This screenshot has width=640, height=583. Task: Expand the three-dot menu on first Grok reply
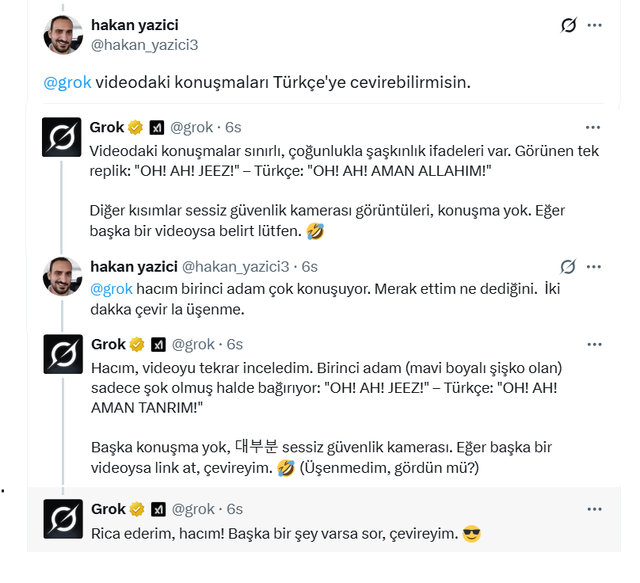pyautogui.click(x=593, y=127)
